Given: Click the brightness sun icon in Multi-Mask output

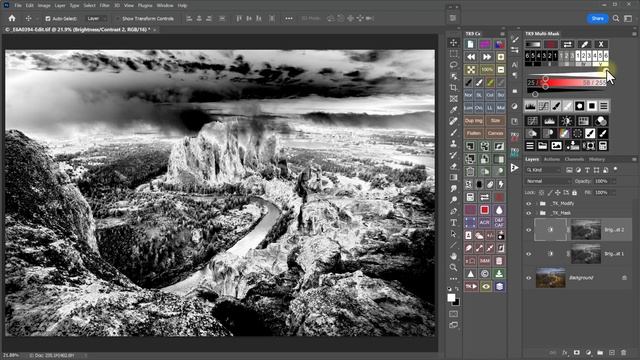Looking at the screenshot, I should tap(567, 120).
